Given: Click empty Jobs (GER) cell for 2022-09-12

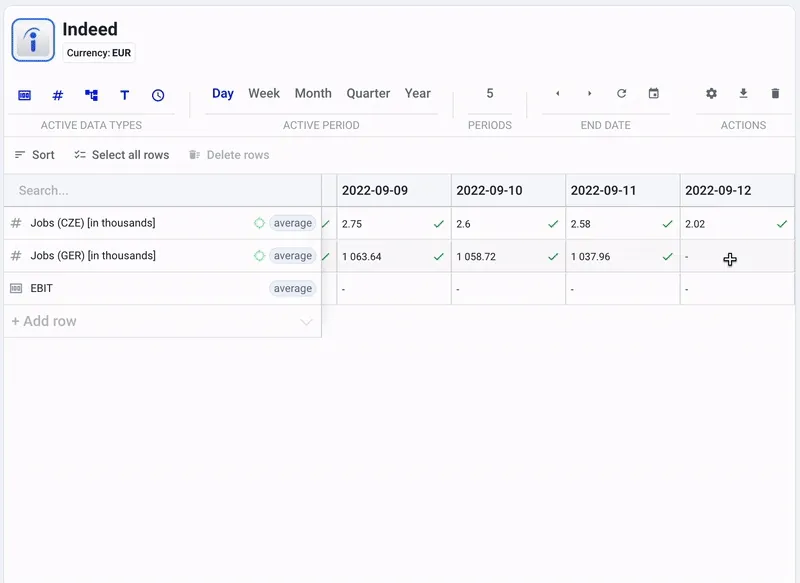Looking at the screenshot, I should (x=737, y=256).
